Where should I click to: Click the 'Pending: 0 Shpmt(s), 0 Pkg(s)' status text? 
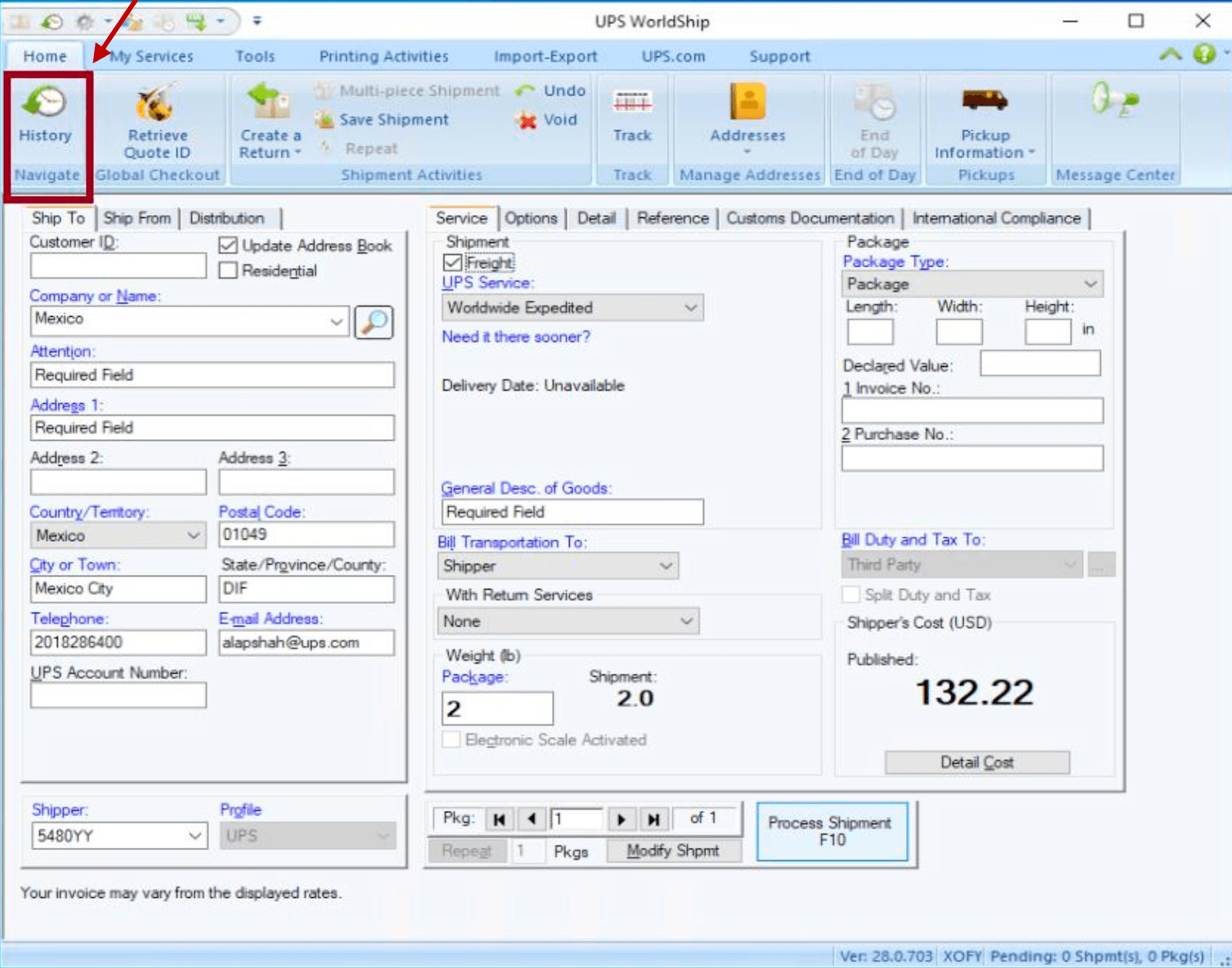pos(1097,956)
